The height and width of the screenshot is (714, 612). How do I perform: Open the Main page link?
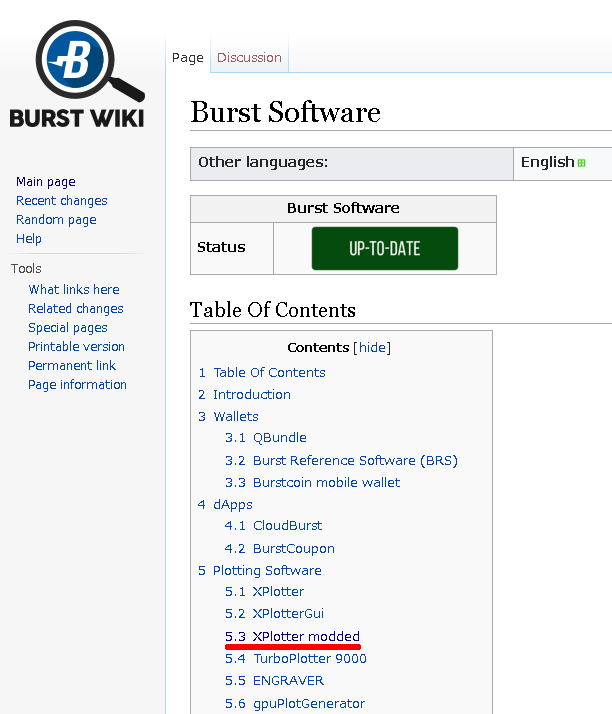point(46,182)
